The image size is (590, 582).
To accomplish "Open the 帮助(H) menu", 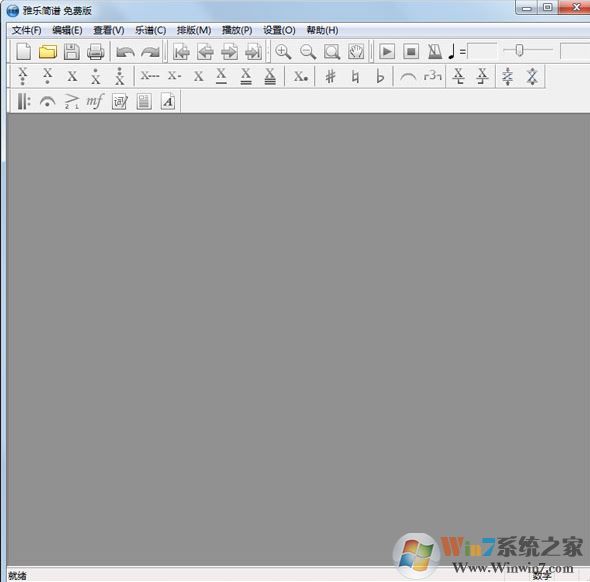I will [x=322, y=30].
